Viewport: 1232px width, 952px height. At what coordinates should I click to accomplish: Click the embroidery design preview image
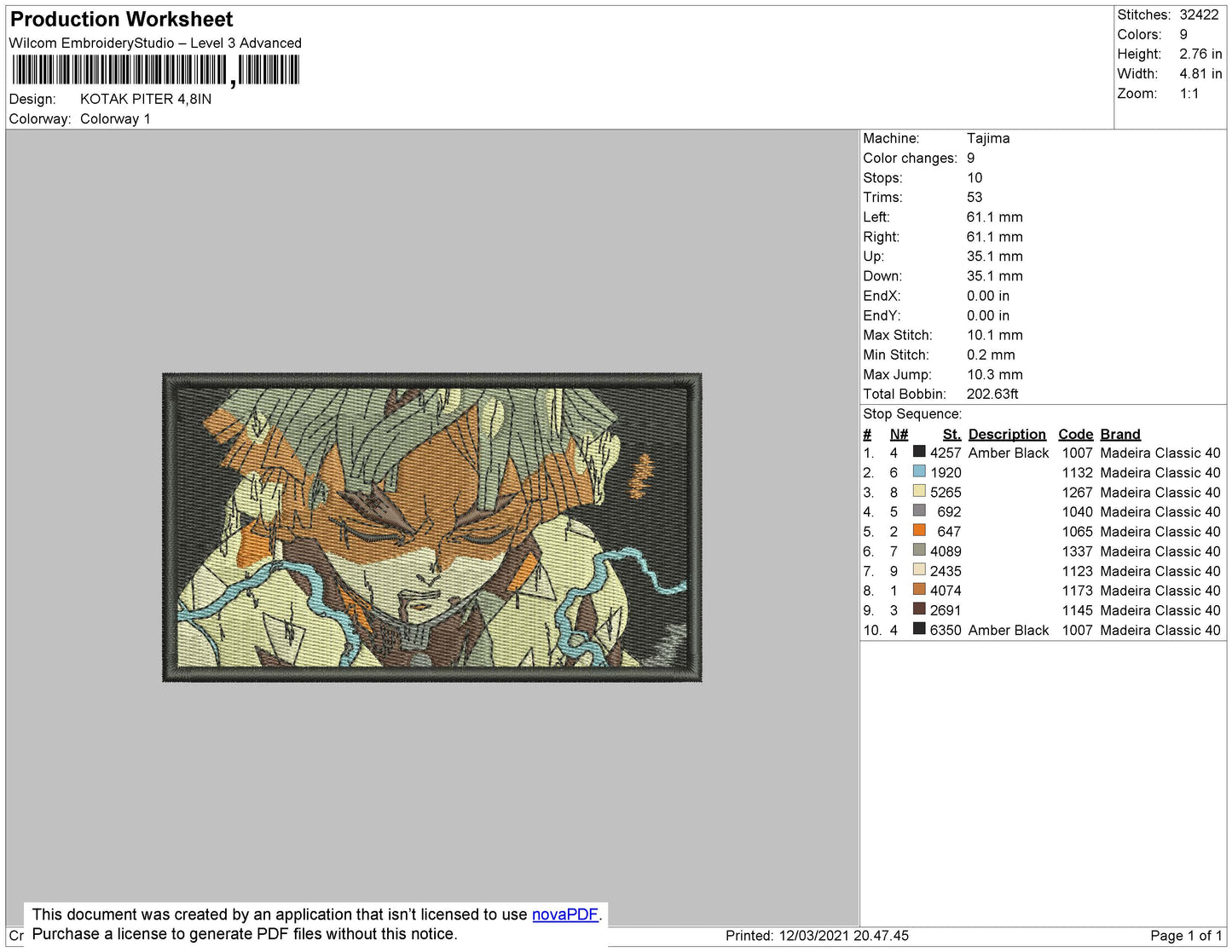pyautogui.click(x=432, y=528)
